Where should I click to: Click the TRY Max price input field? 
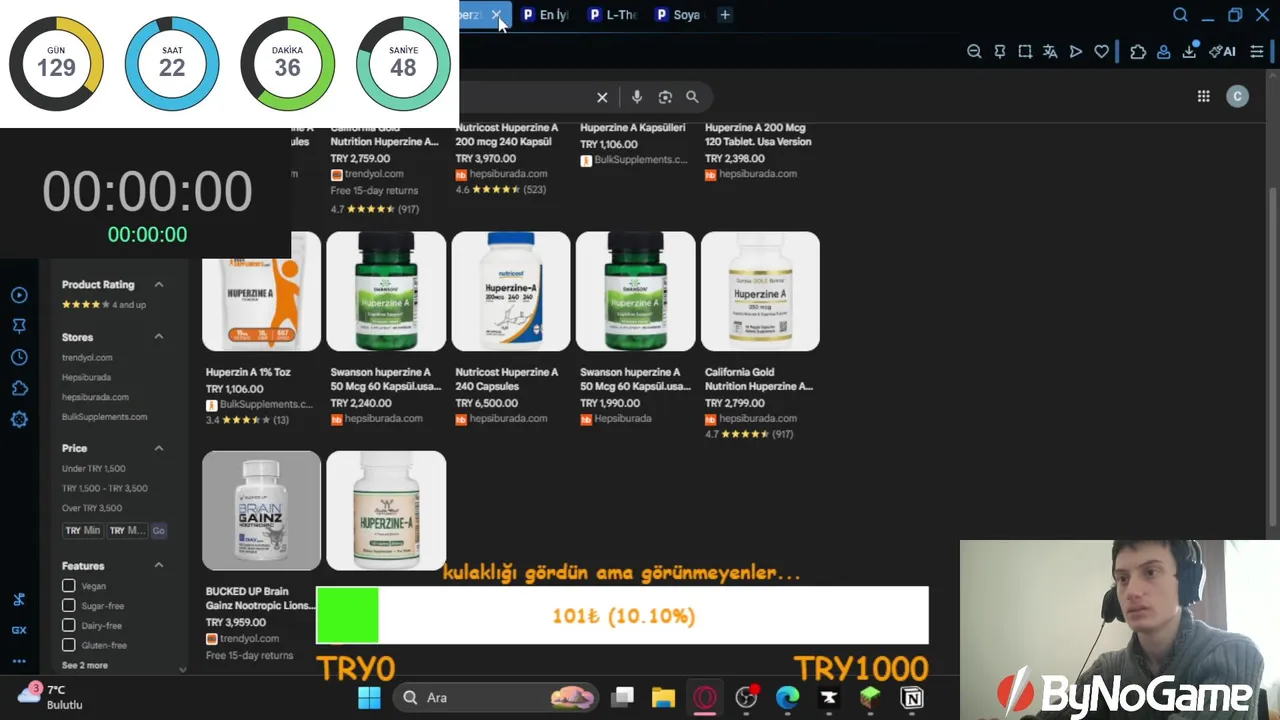click(x=127, y=530)
